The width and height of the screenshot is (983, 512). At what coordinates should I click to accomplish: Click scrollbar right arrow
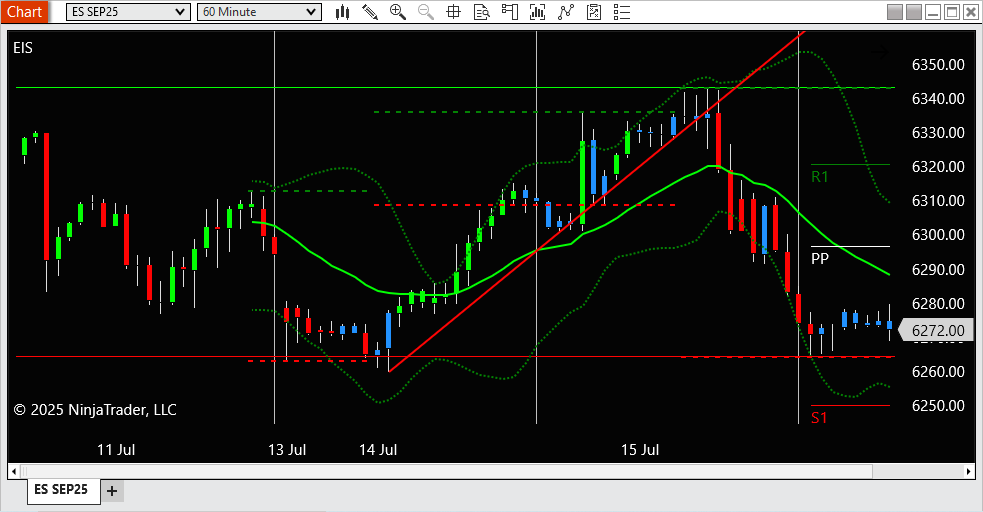tap(969, 471)
